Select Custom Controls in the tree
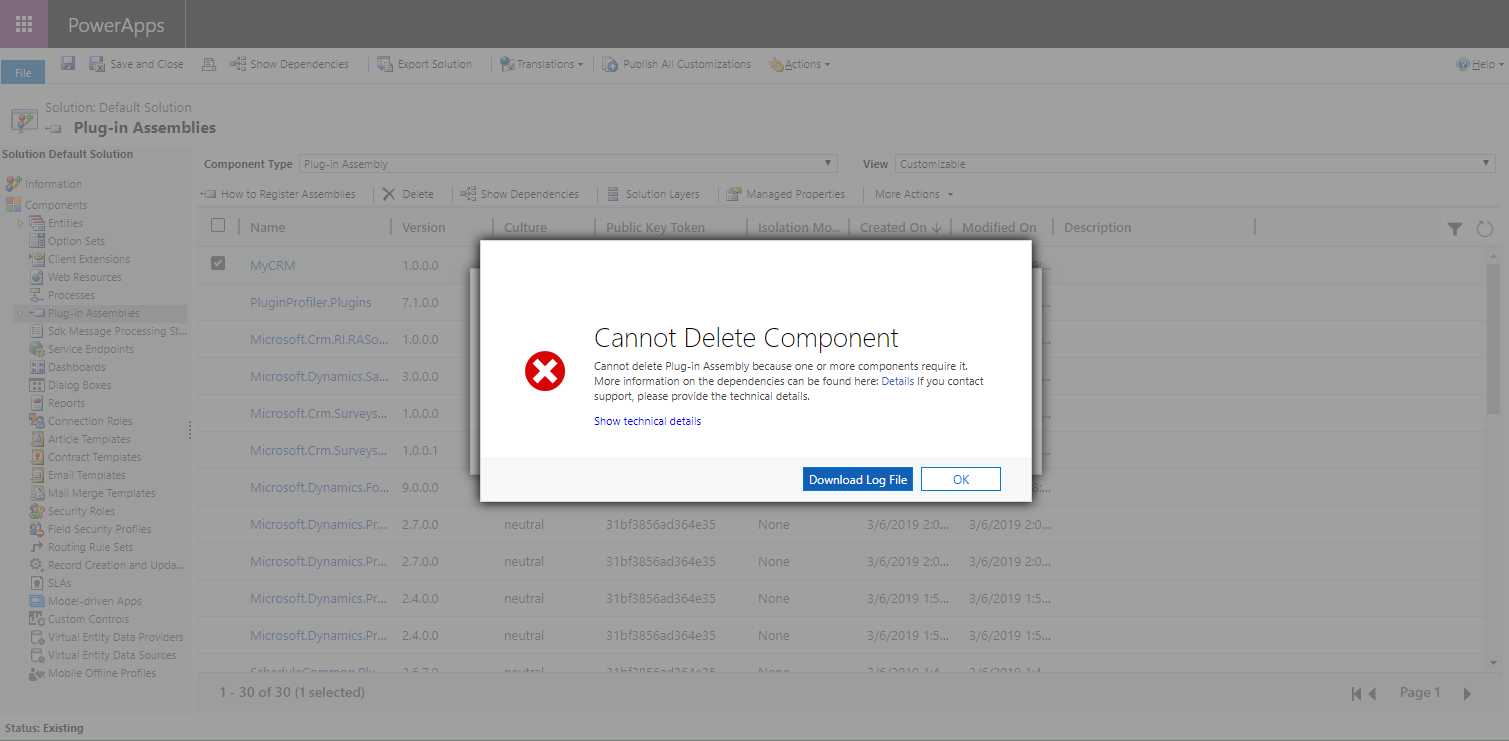This screenshot has width=1509, height=741. [88, 619]
